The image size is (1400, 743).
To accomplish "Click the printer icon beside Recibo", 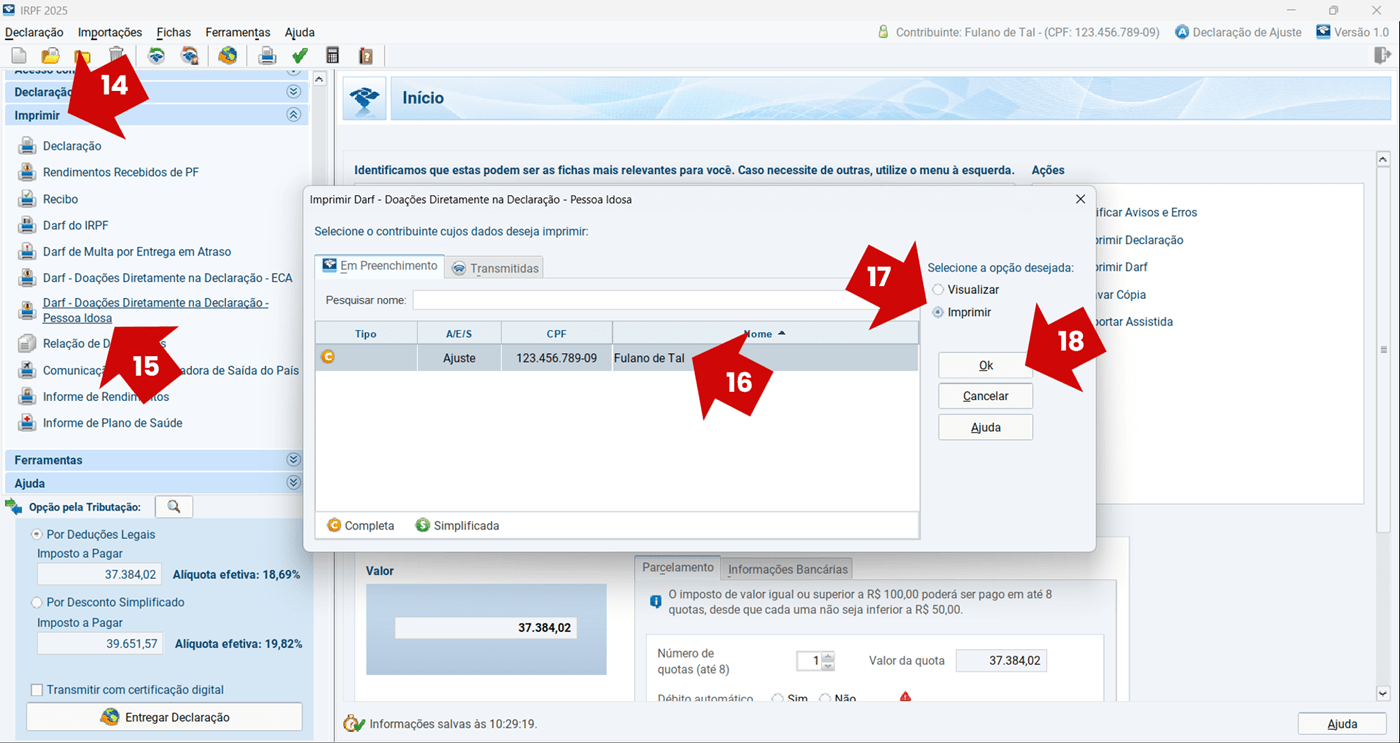I will 27,199.
